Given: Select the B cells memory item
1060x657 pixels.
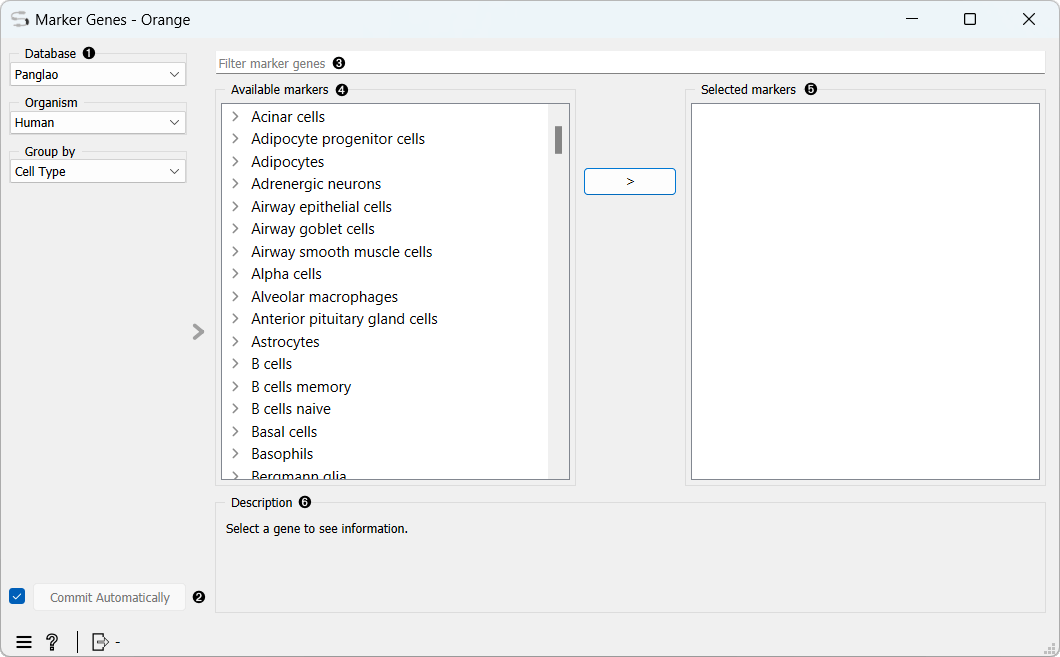Looking at the screenshot, I should point(301,387).
